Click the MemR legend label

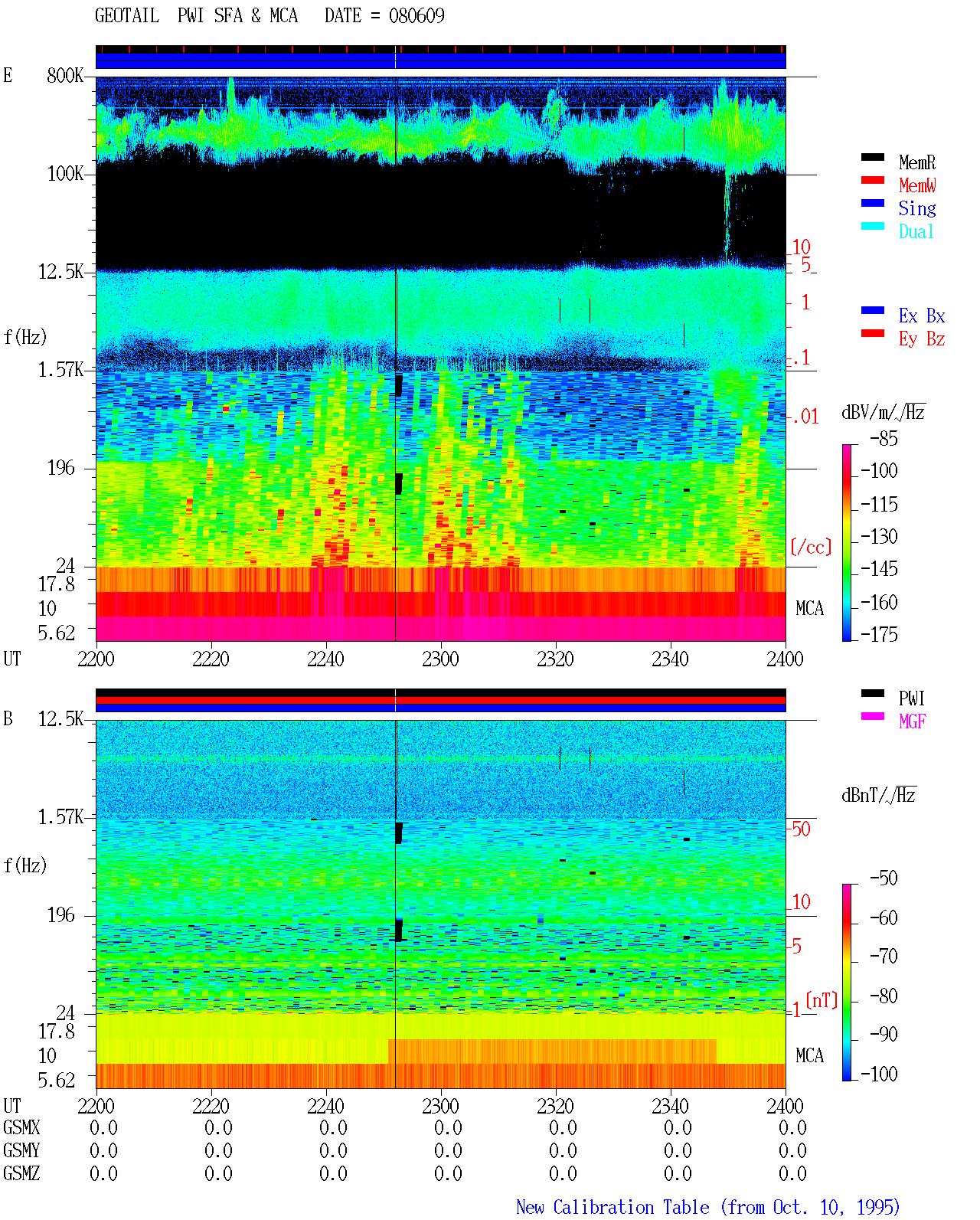917,162
